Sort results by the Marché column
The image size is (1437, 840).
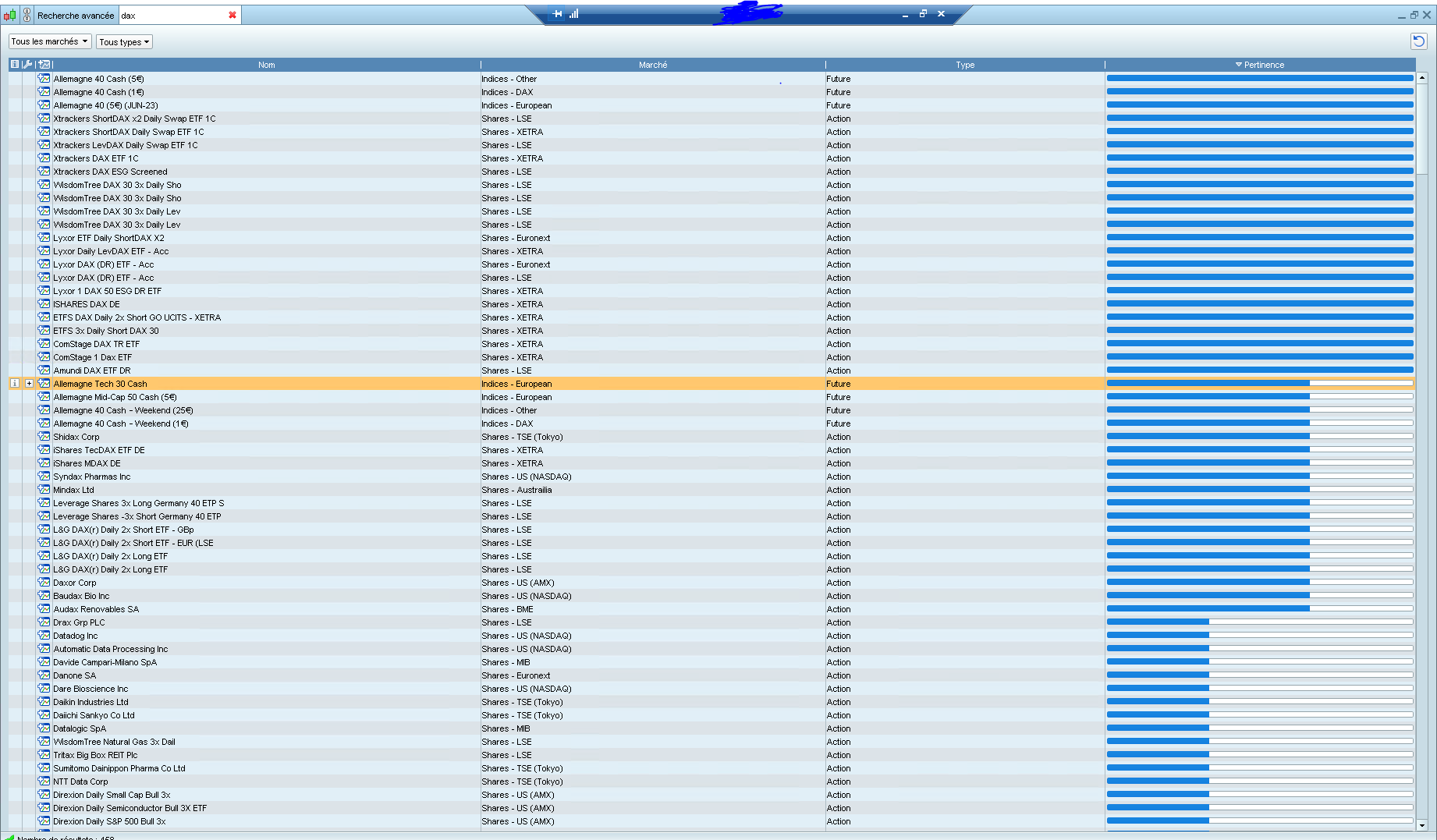(653, 65)
